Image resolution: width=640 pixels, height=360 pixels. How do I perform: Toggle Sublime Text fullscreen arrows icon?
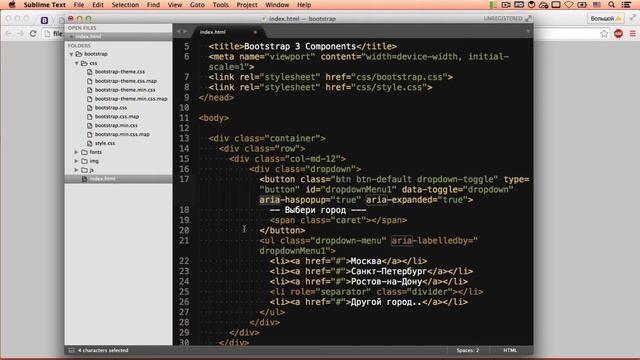click(528, 18)
